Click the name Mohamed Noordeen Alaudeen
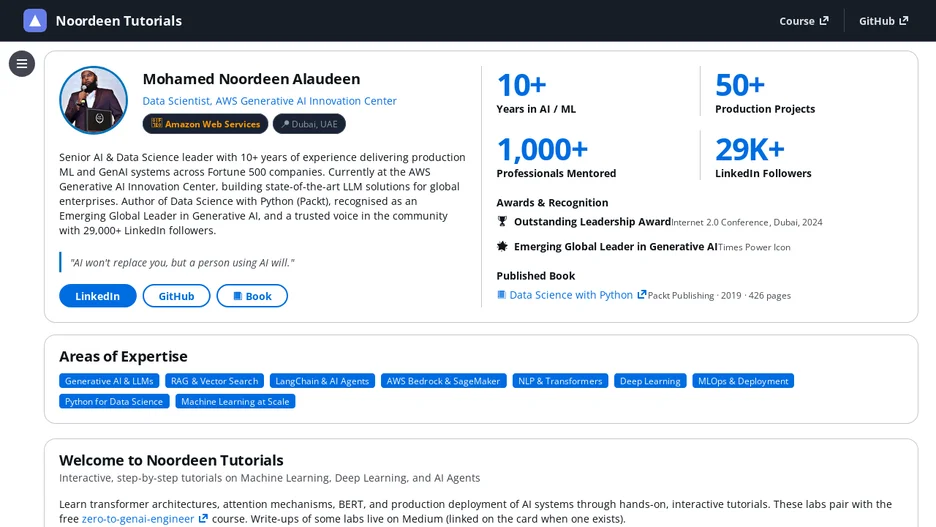 point(251,79)
